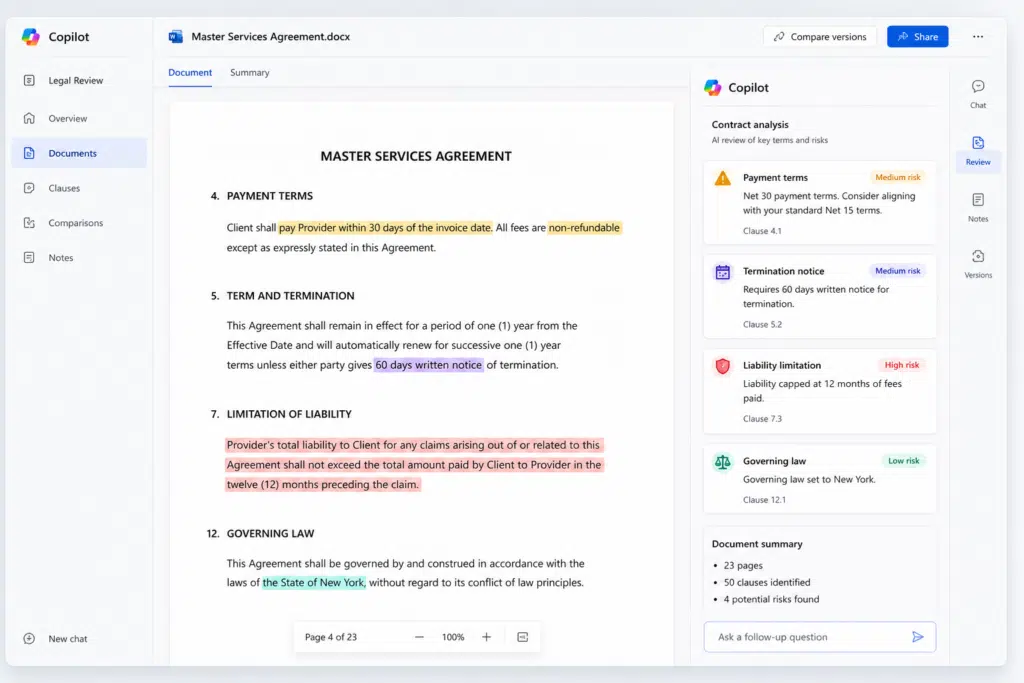Viewport: 1024px width, 683px height.
Task: Open the more options ellipsis menu
Action: tap(978, 37)
